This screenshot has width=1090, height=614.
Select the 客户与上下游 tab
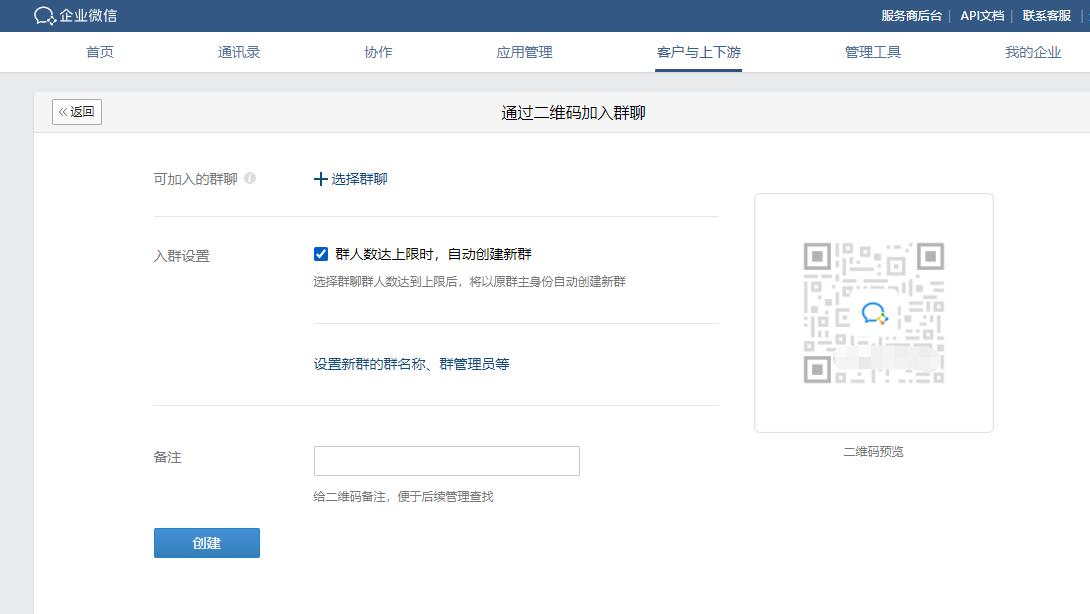point(697,53)
